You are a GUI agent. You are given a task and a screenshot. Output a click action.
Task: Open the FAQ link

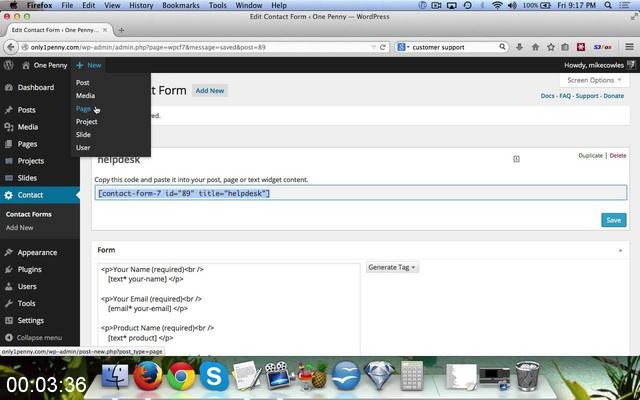[x=565, y=96]
